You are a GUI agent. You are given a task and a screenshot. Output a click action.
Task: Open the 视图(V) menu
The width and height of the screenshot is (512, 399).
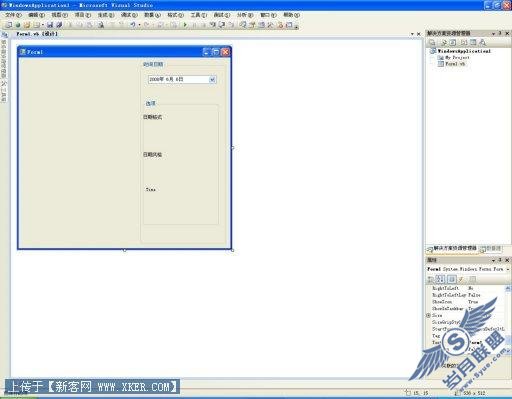(60, 15)
